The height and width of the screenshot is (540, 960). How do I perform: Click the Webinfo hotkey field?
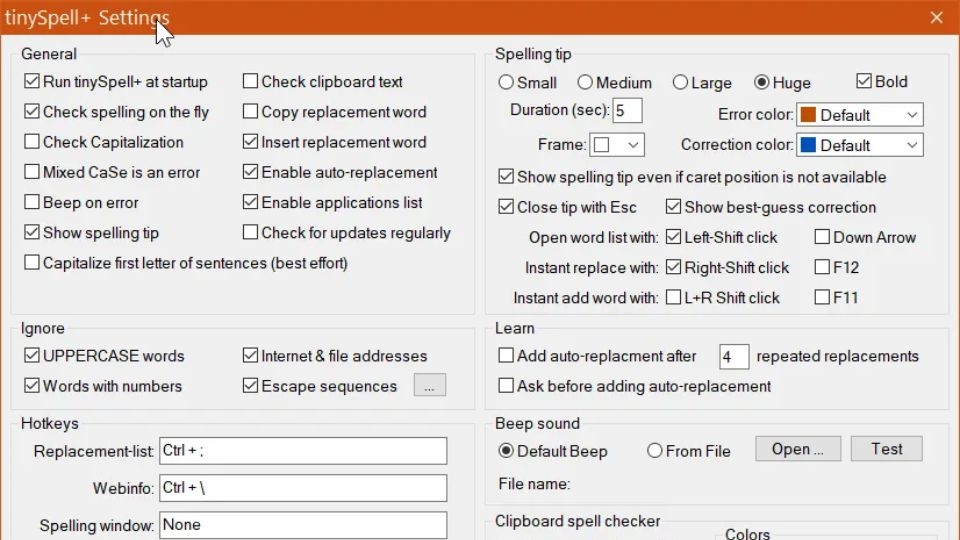(303, 487)
